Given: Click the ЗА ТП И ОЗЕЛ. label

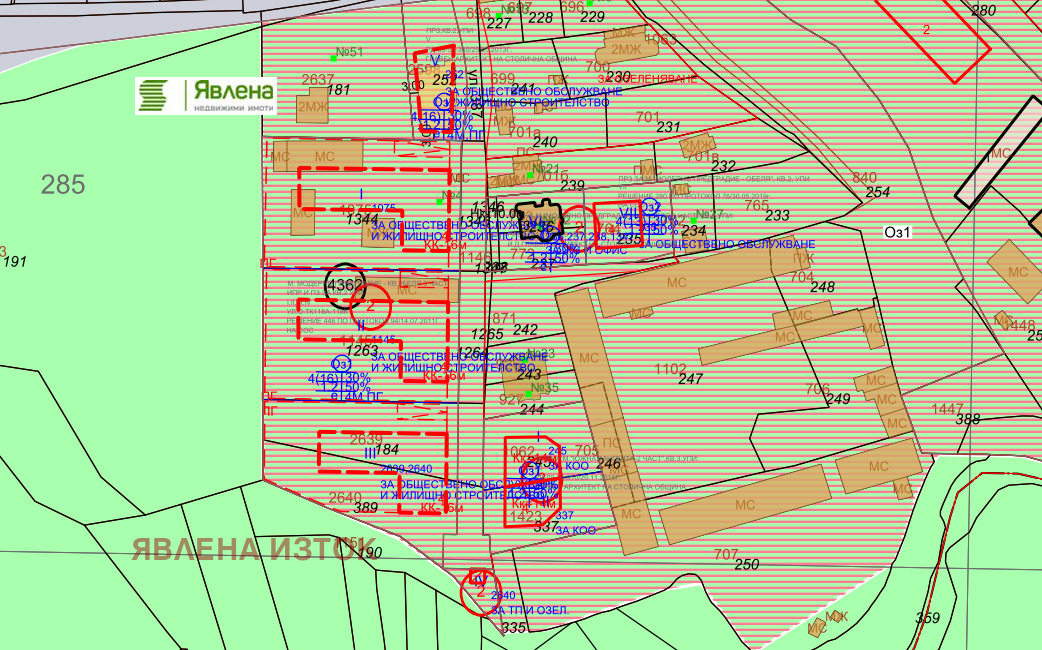Looking at the screenshot, I should tap(529, 610).
